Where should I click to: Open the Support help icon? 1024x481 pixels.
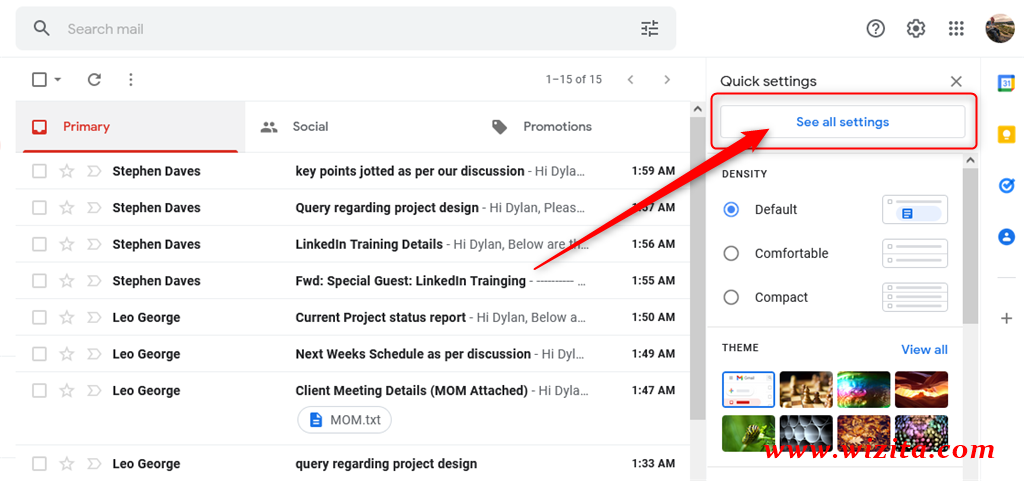875,29
